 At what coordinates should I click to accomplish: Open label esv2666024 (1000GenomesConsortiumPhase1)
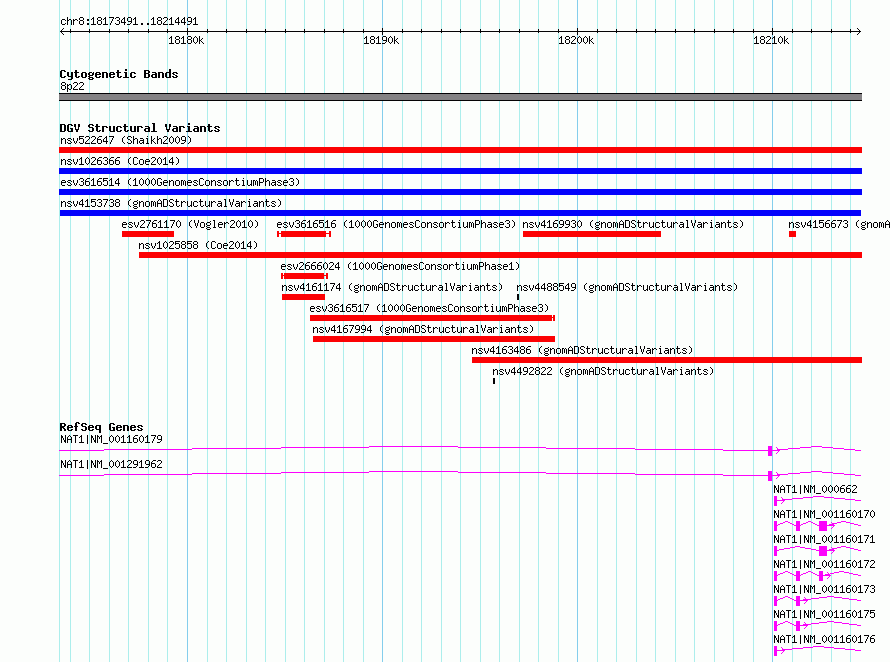pyautogui.click(x=400, y=266)
